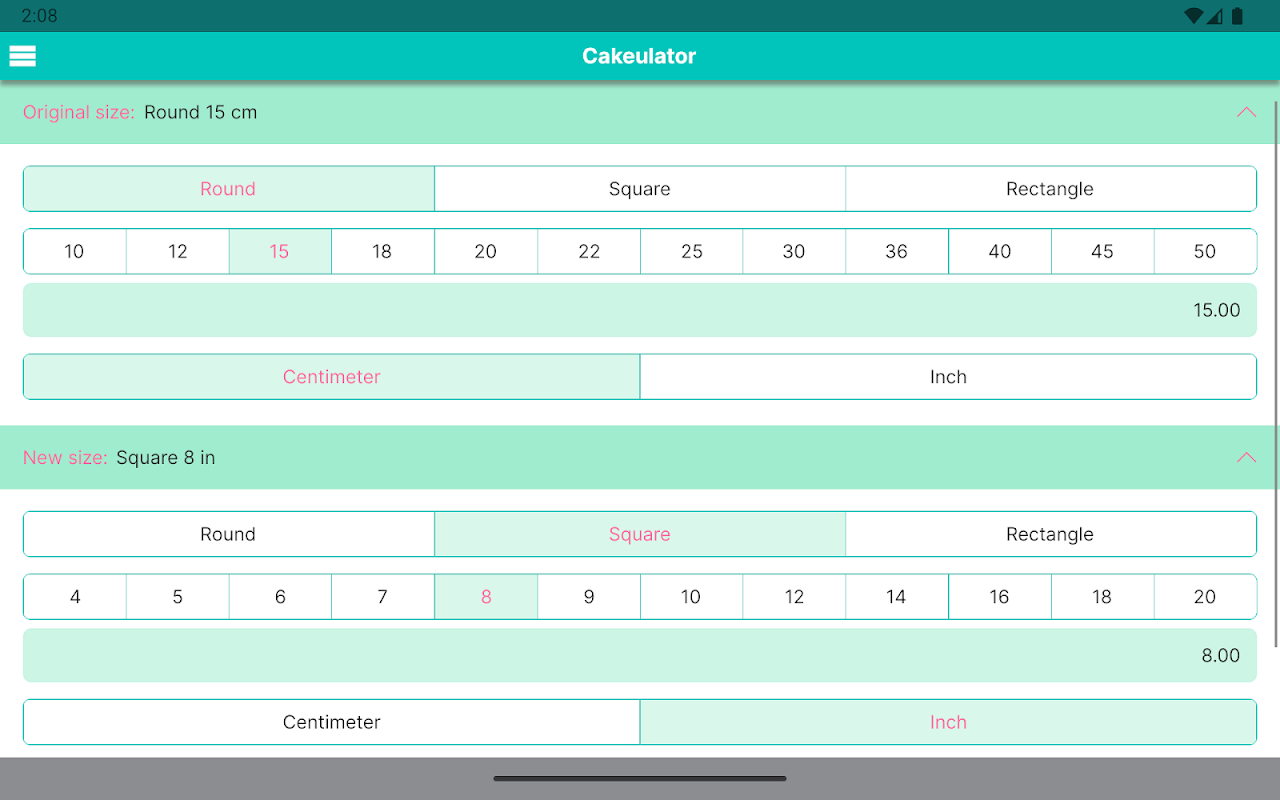Pick 50 in original size presets
The width and height of the screenshot is (1280, 800).
pyautogui.click(x=1205, y=251)
